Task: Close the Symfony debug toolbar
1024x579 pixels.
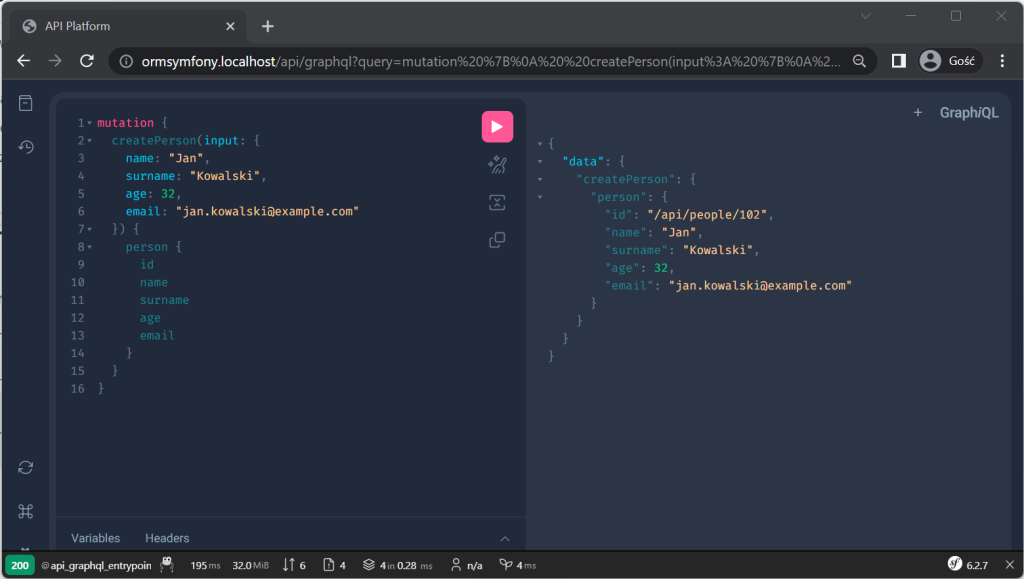Action: tap(1010, 565)
